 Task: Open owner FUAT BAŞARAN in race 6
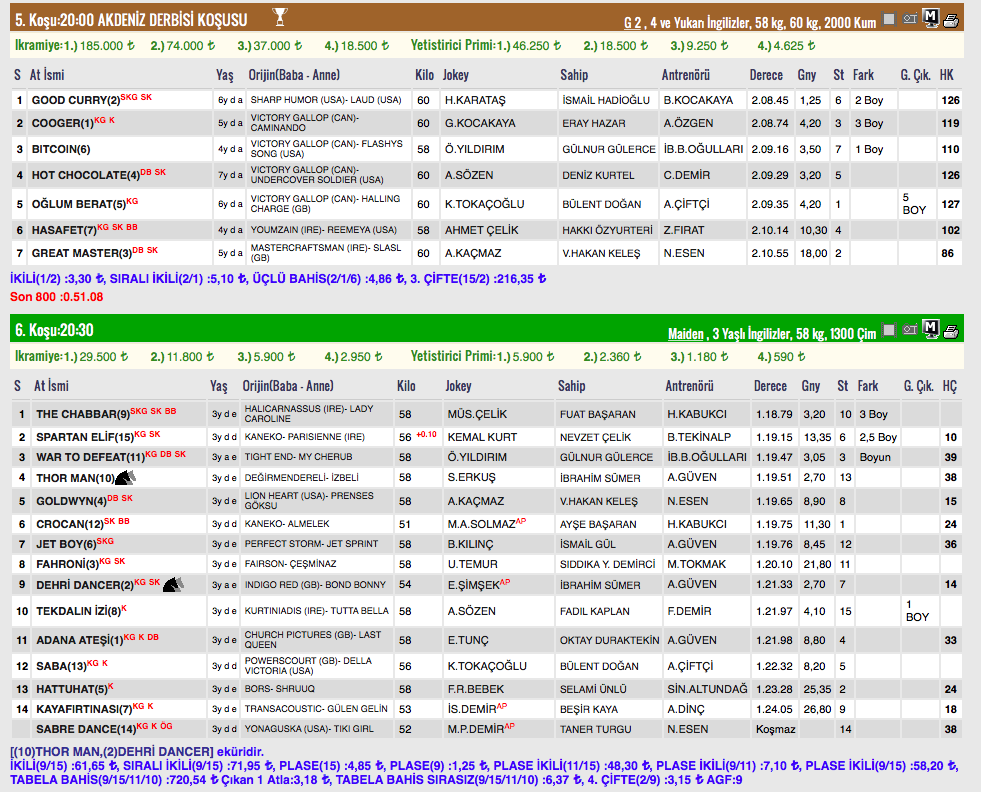tap(597, 414)
